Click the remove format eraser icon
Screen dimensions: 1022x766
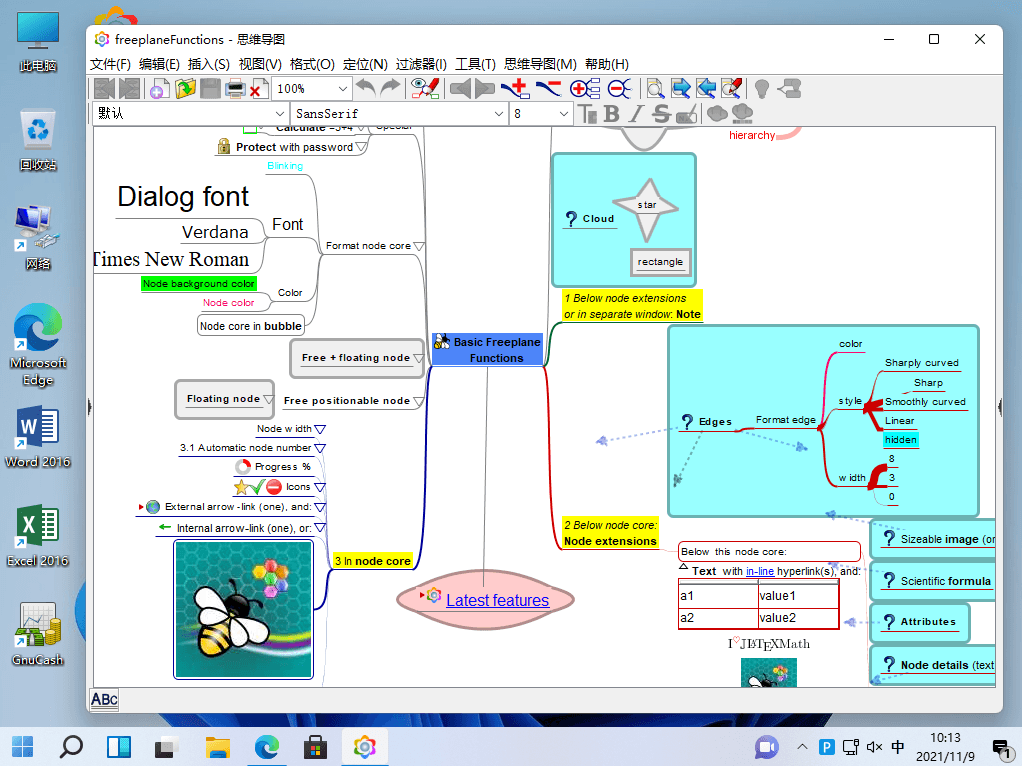pyautogui.click(x=686, y=114)
